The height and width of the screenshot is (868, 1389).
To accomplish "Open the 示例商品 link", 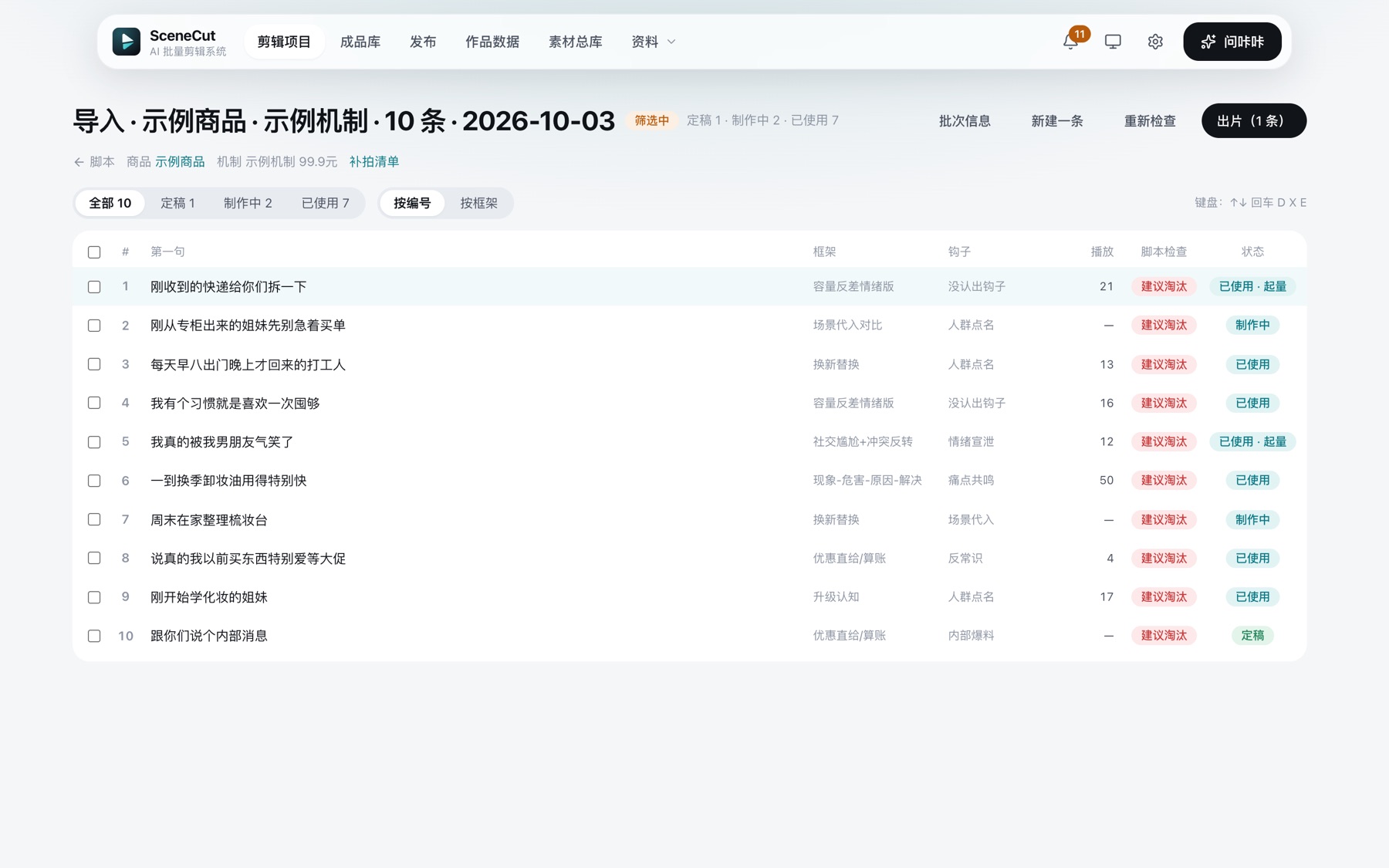I will (x=180, y=162).
